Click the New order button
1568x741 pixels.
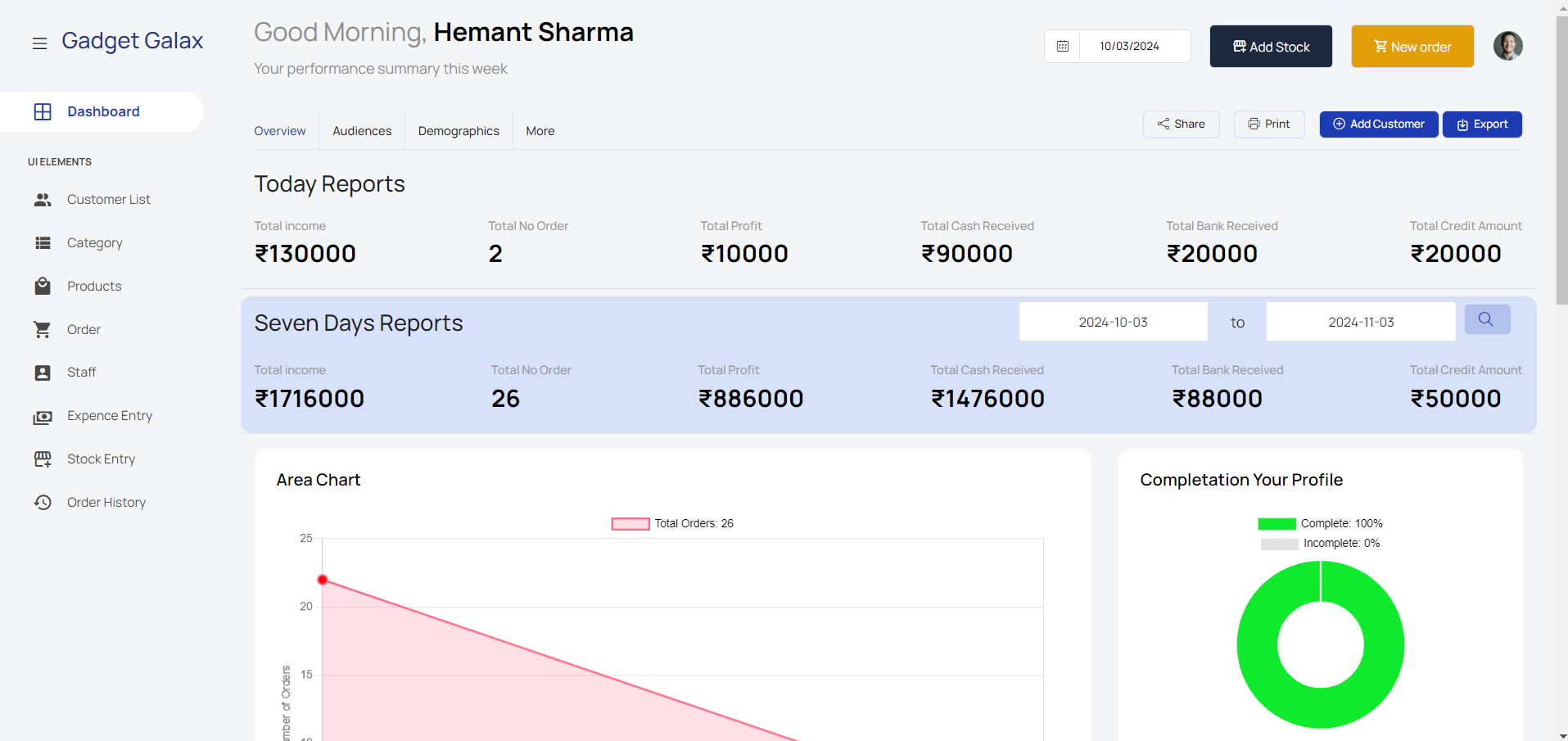pyautogui.click(x=1412, y=47)
